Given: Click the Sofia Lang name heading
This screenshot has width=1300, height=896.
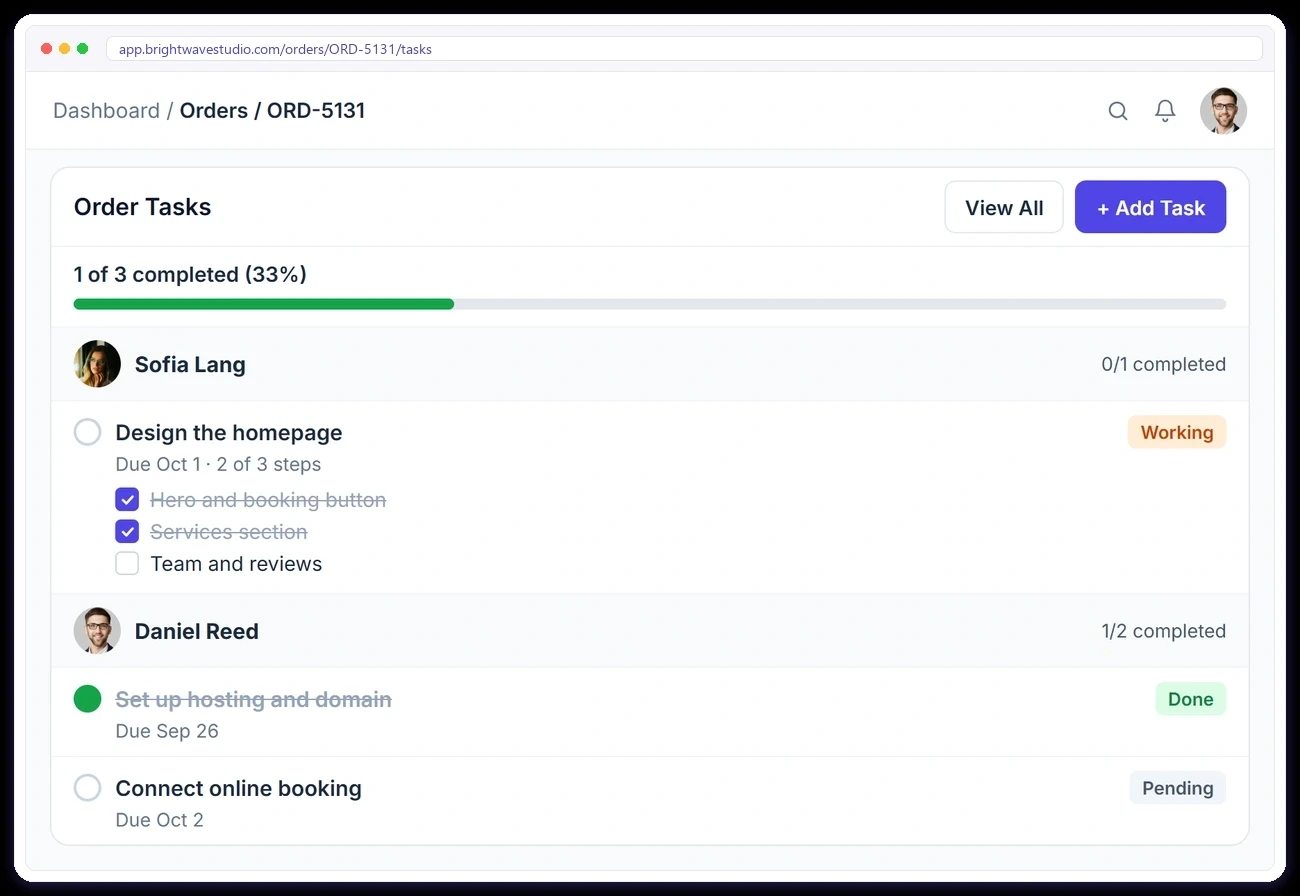Looking at the screenshot, I should click(190, 364).
